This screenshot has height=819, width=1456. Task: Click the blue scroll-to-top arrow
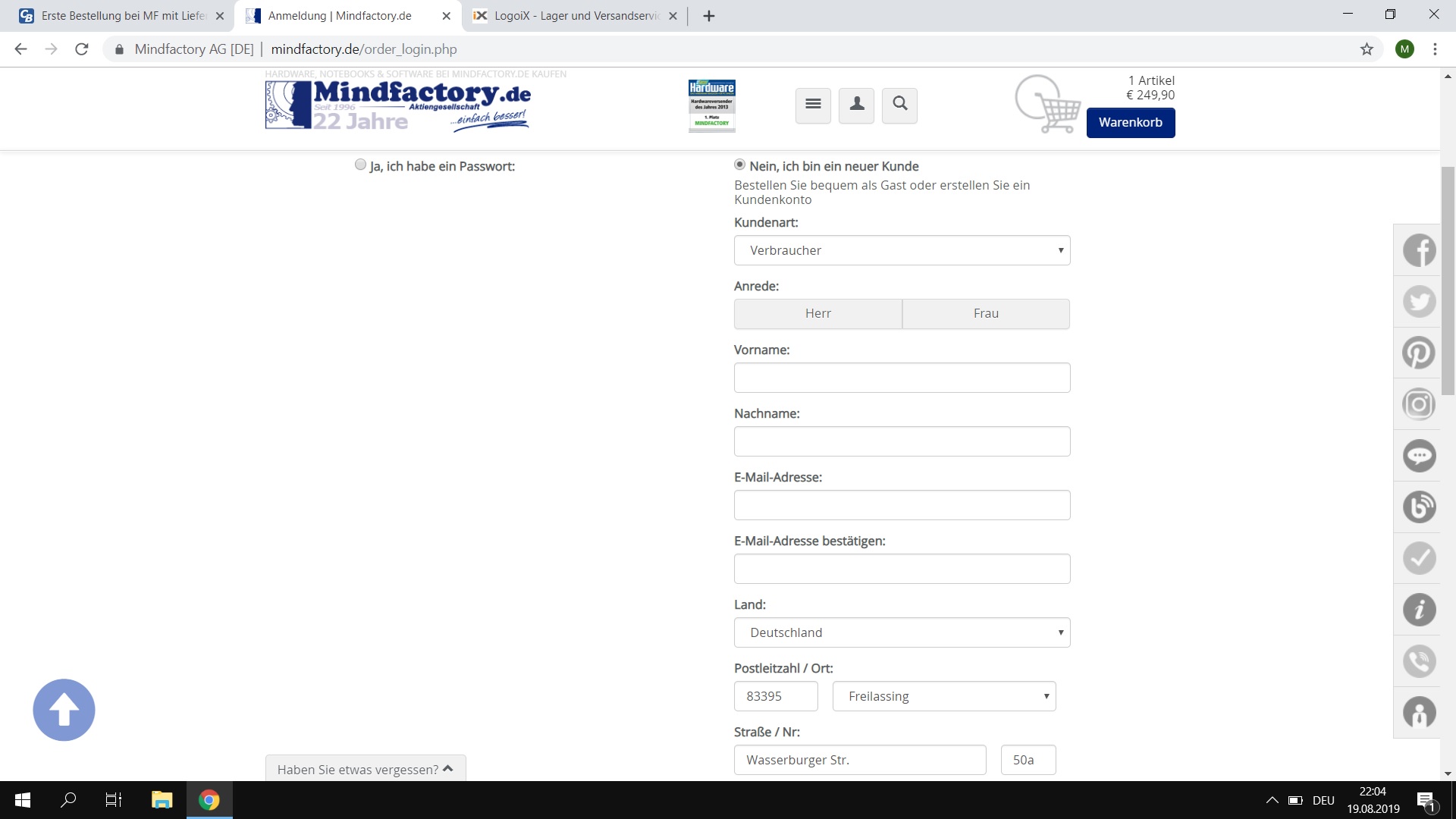64,710
